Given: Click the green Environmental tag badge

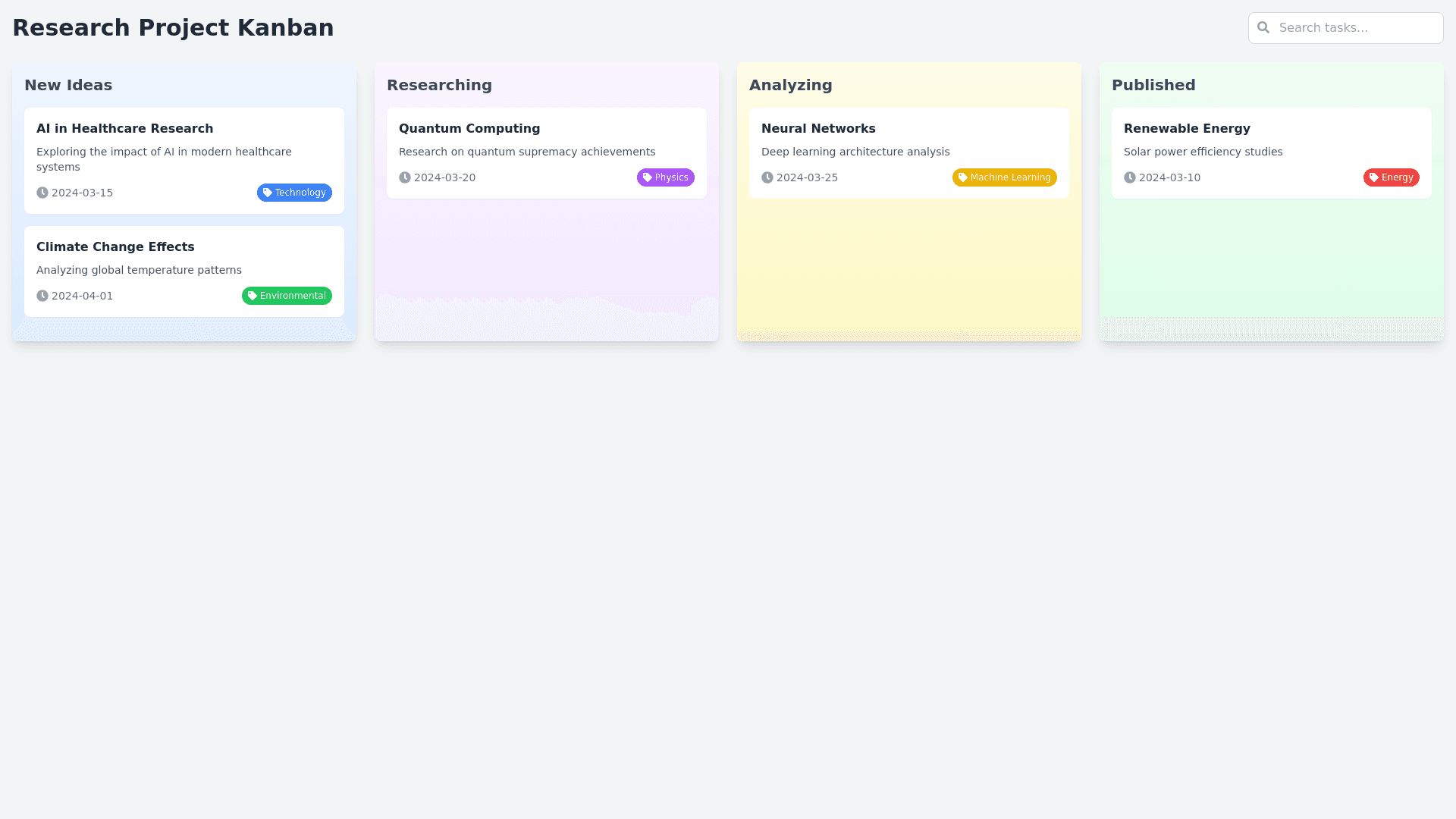Looking at the screenshot, I should [x=287, y=296].
